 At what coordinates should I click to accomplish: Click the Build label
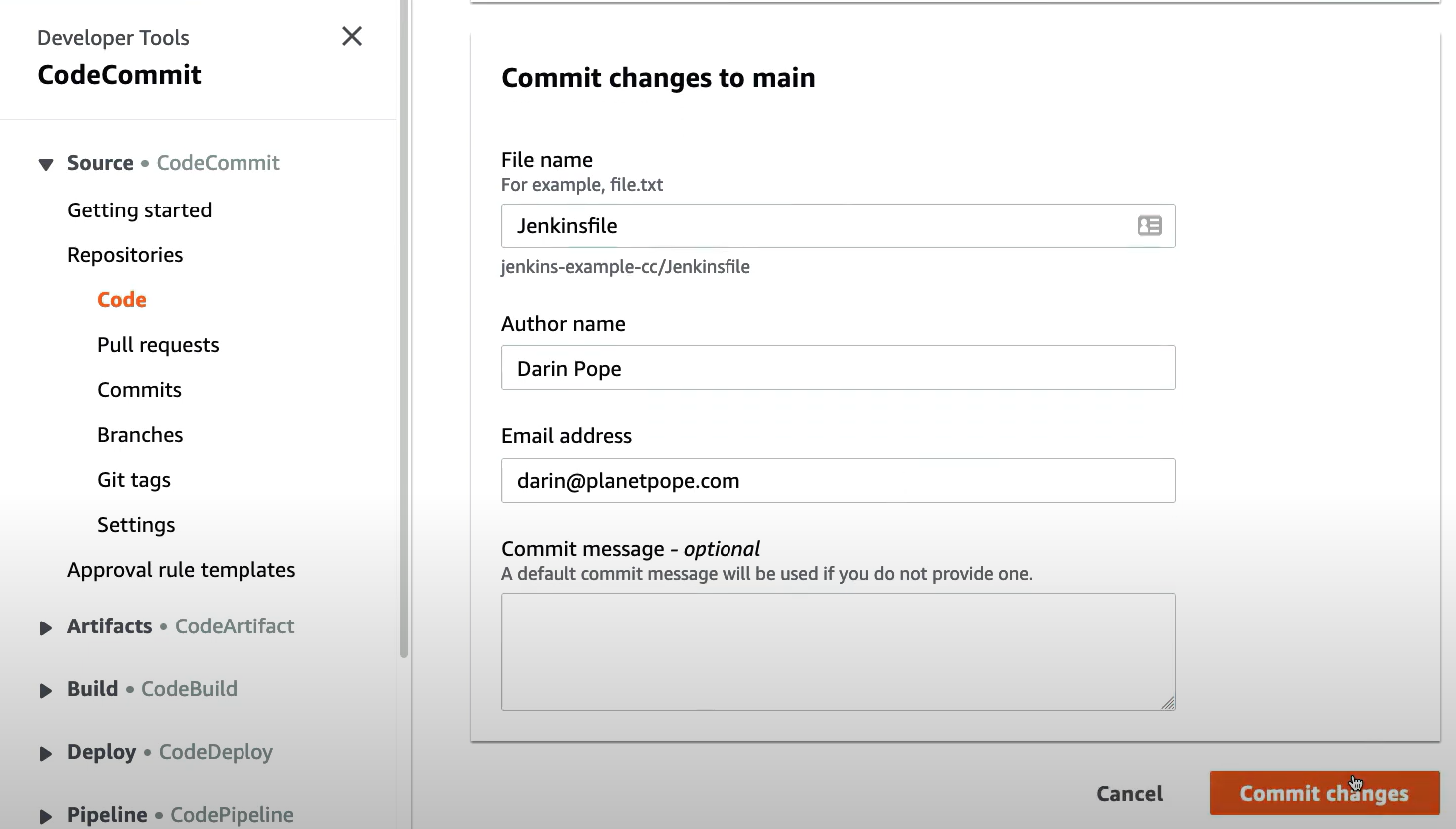click(93, 689)
